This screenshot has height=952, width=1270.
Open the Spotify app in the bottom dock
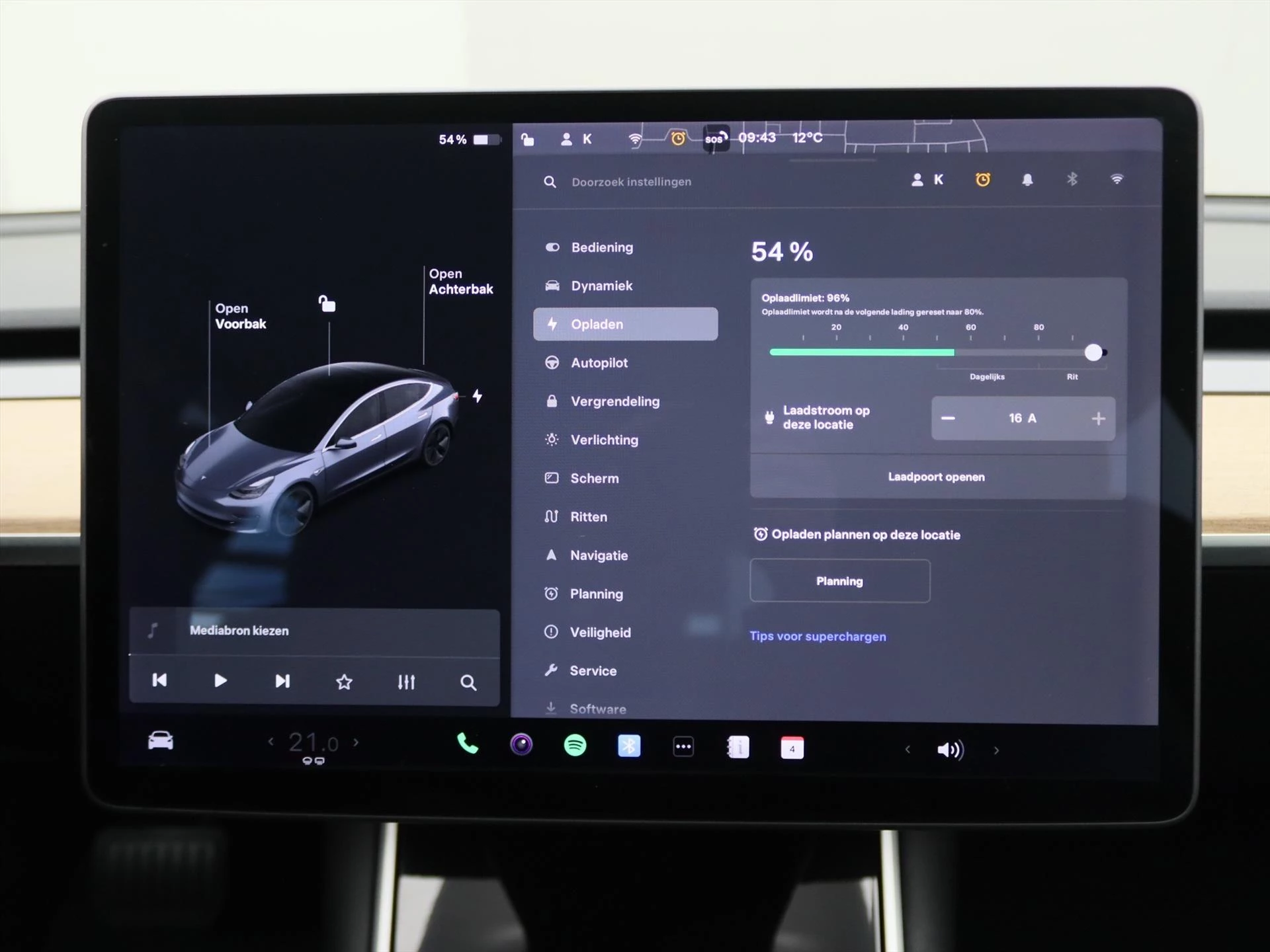[x=575, y=746]
